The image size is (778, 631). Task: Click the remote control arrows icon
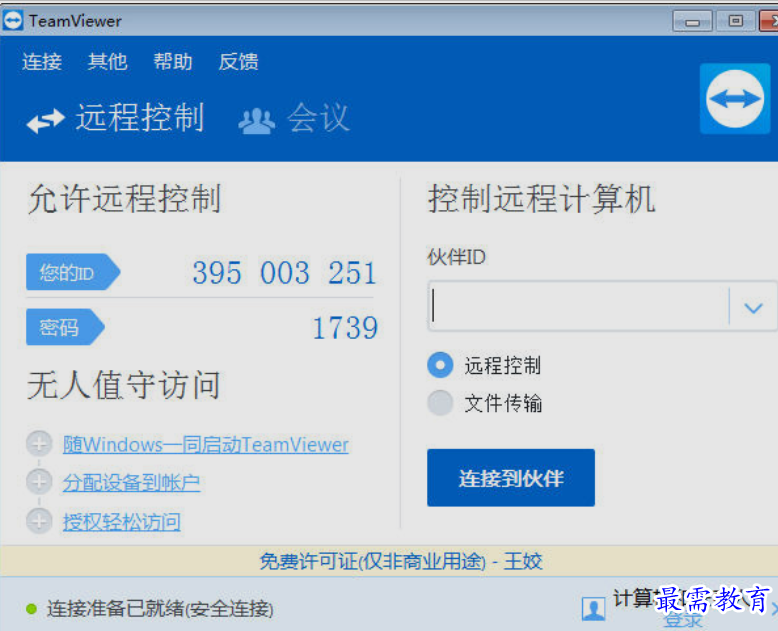[x=46, y=121]
